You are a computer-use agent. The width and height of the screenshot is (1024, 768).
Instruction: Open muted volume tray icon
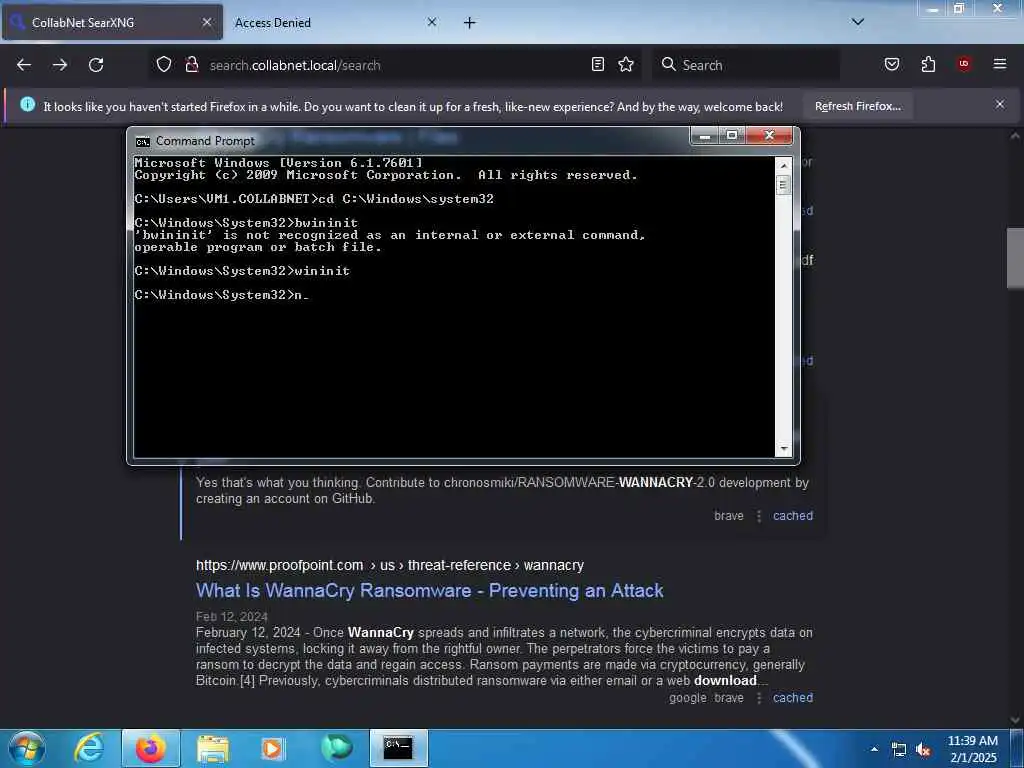[923, 750]
